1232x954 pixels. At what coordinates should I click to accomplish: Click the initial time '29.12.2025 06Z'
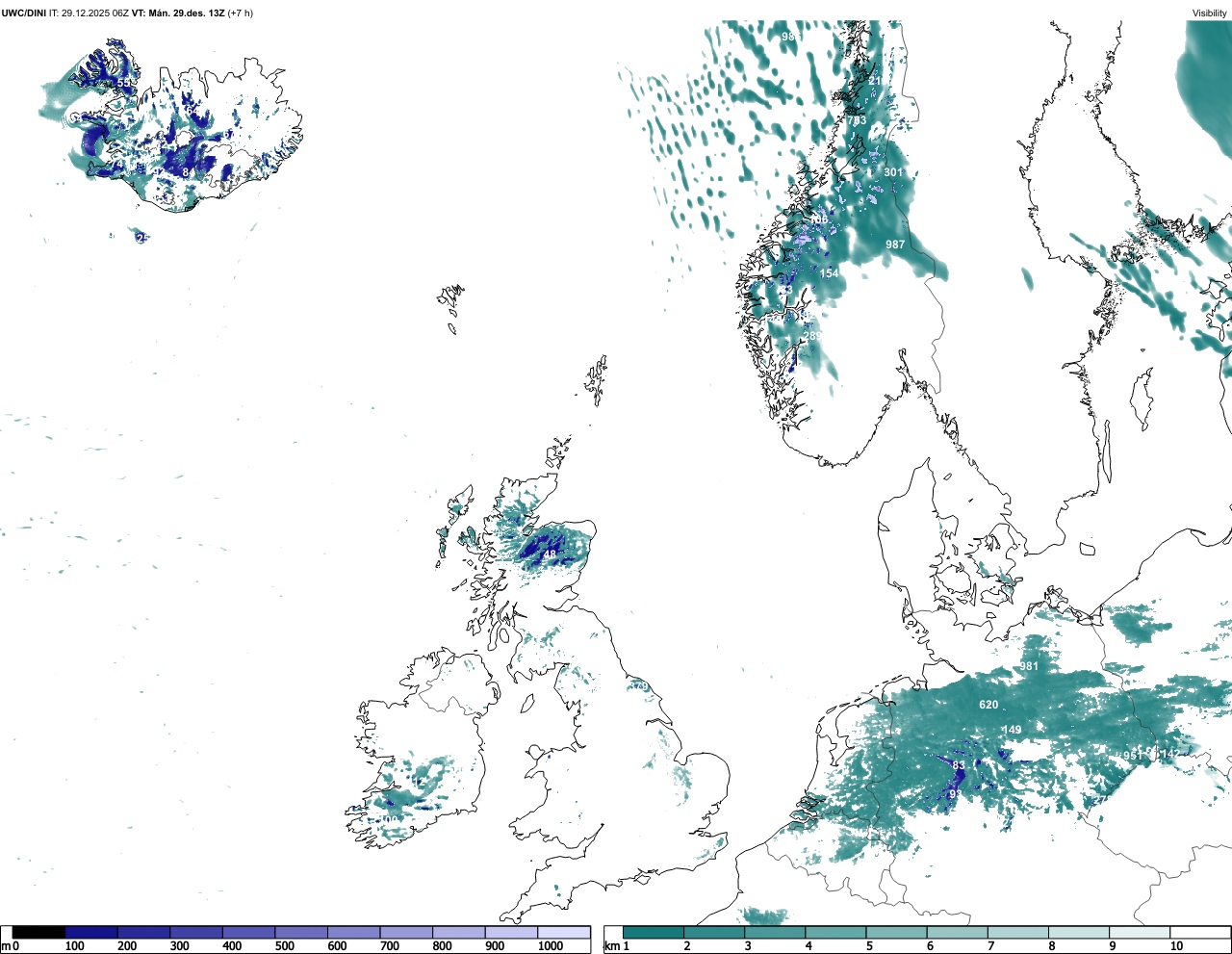click(x=95, y=13)
